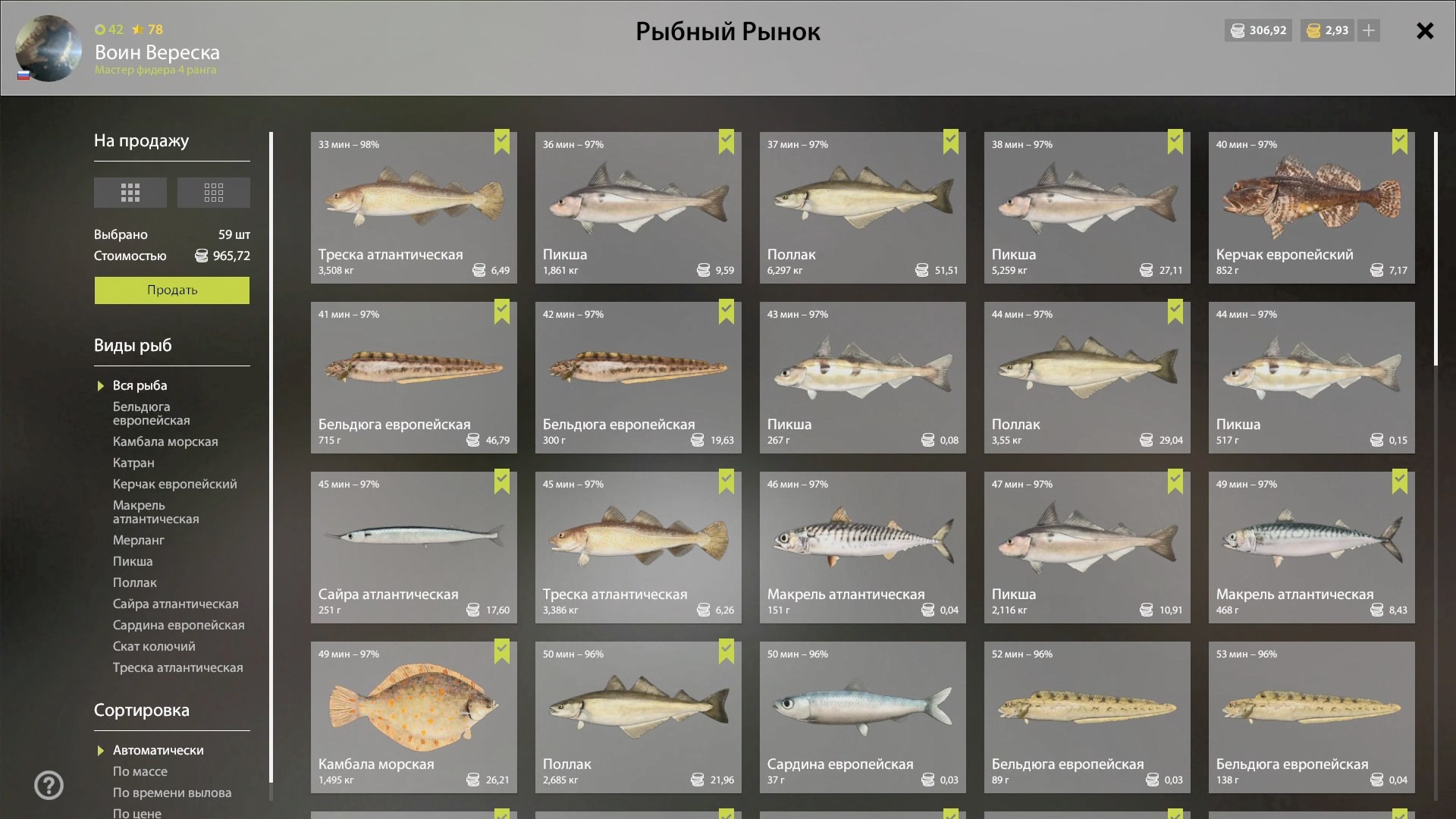Filter by Мерланг species
The height and width of the screenshot is (819, 1456).
[x=139, y=540]
